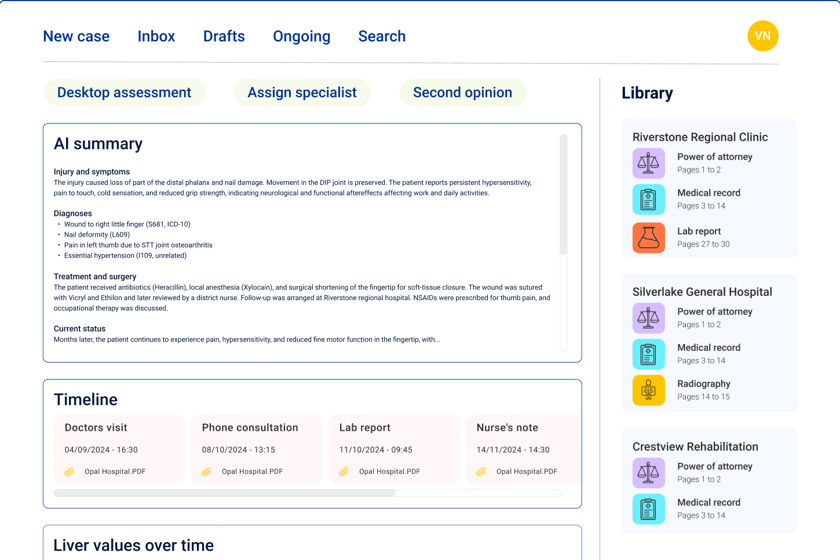
Task: Open the Search tab
Action: click(381, 36)
